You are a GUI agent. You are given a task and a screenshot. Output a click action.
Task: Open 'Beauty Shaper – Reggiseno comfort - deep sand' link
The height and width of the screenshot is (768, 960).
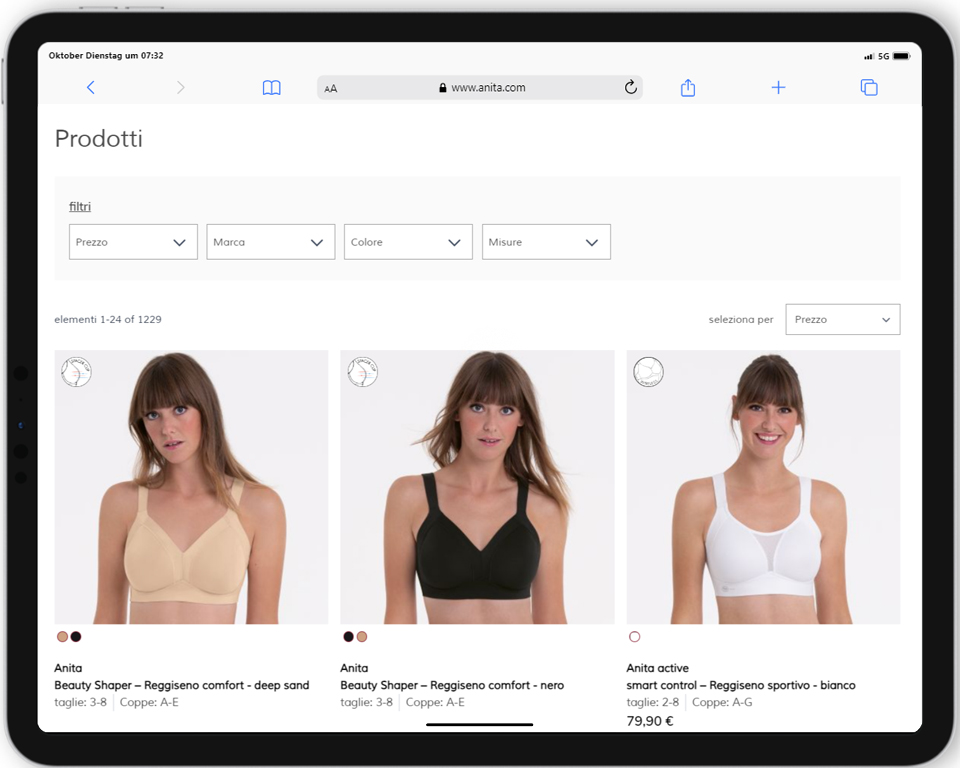tap(182, 685)
